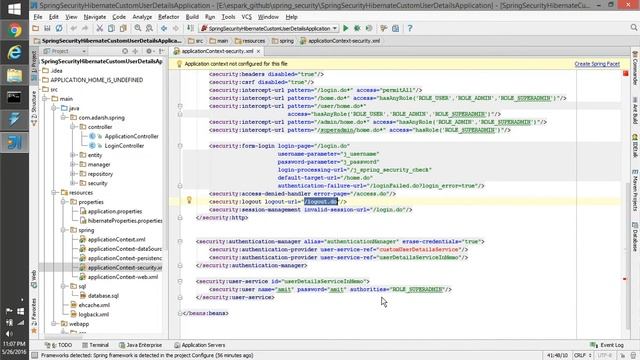Click the Redo arrow icon
The height and width of the screenshot is (360, 640).
[x=85, y=28]
